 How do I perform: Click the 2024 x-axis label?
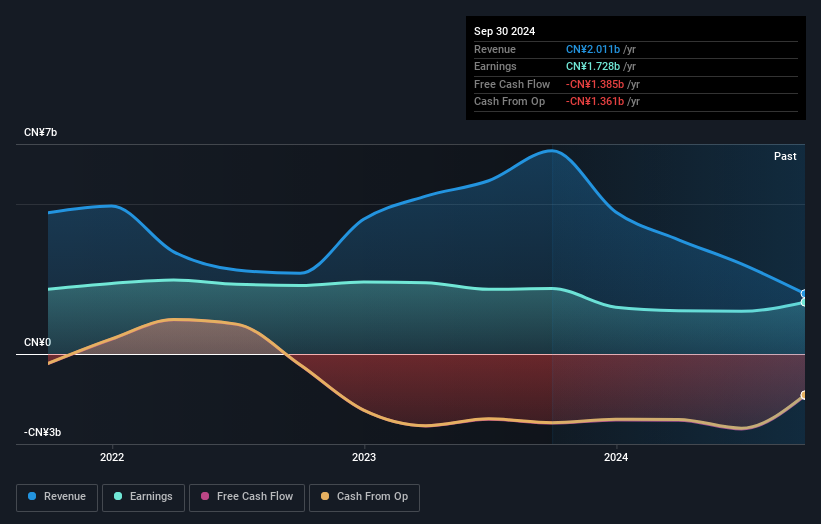coord(616,457)
